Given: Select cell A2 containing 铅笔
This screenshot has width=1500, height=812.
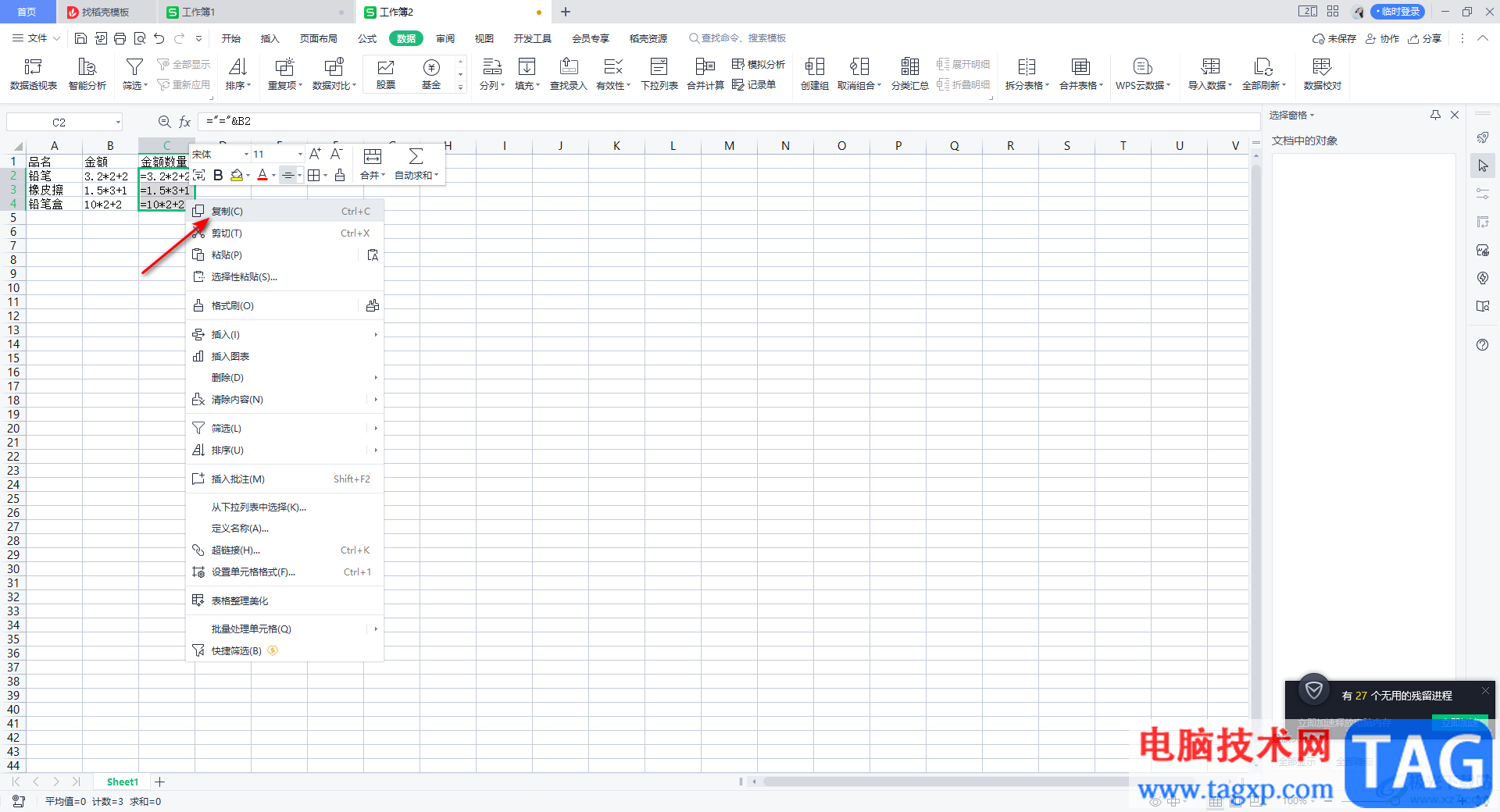Looking at the screenshot, I should coord(55,176).
